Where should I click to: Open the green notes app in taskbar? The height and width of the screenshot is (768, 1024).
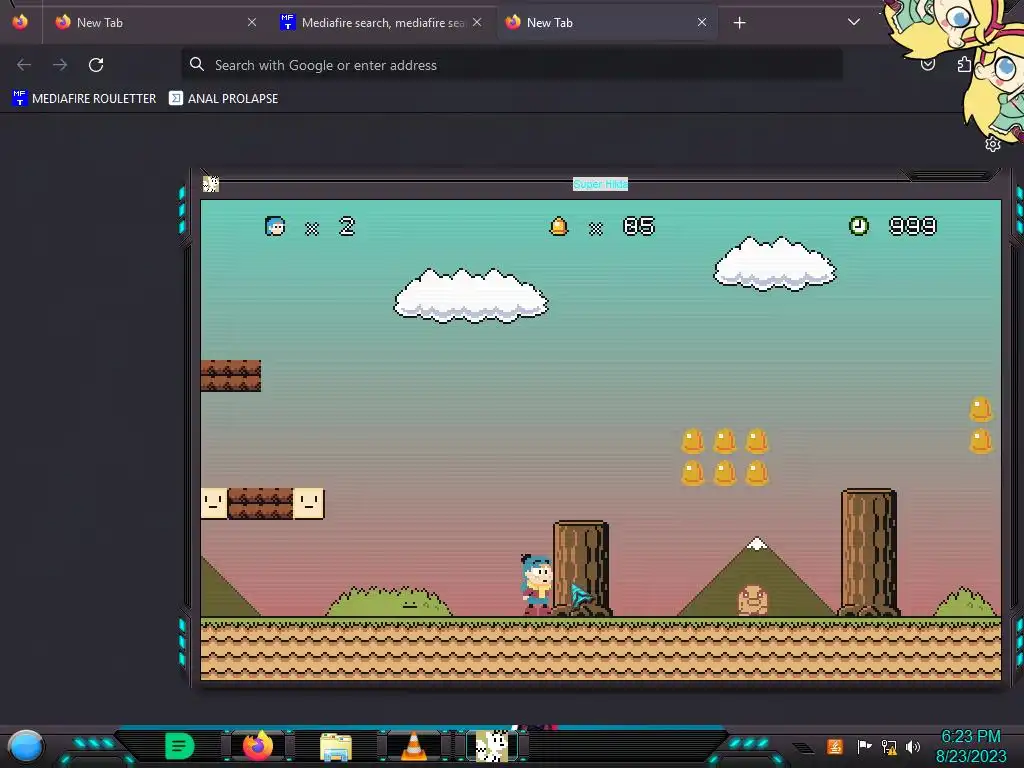click(x=180, y=746)
